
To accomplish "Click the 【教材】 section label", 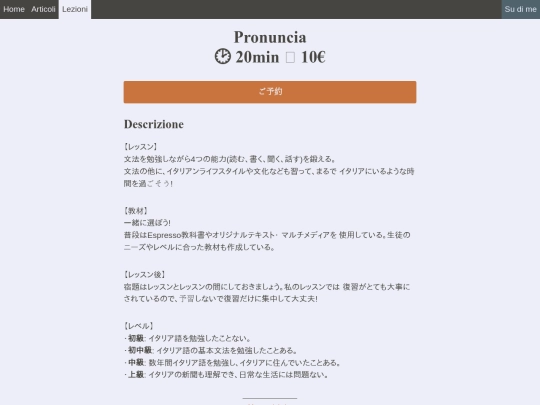I will click(136, 211).
